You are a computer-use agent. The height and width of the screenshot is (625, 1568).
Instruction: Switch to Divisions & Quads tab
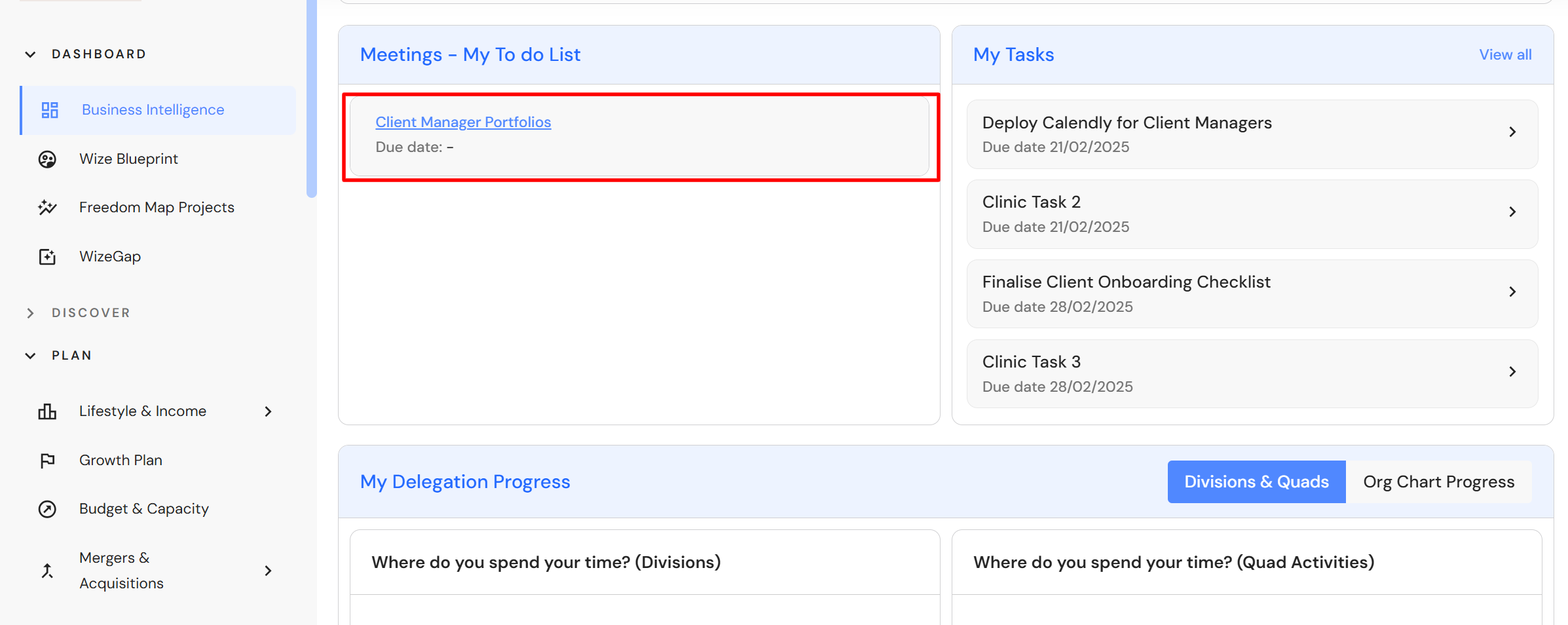(1256, 482)
